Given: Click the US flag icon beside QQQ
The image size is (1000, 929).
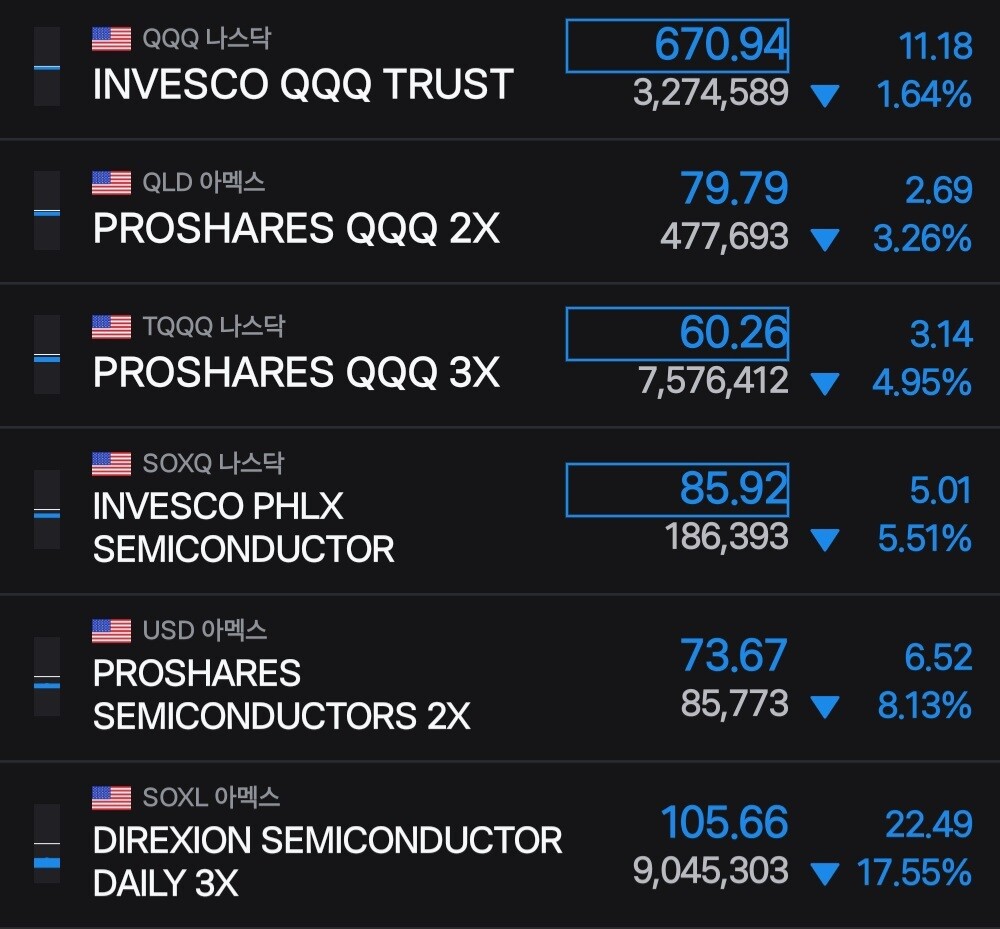Looking at the screenshot, I should click(112, 39).
